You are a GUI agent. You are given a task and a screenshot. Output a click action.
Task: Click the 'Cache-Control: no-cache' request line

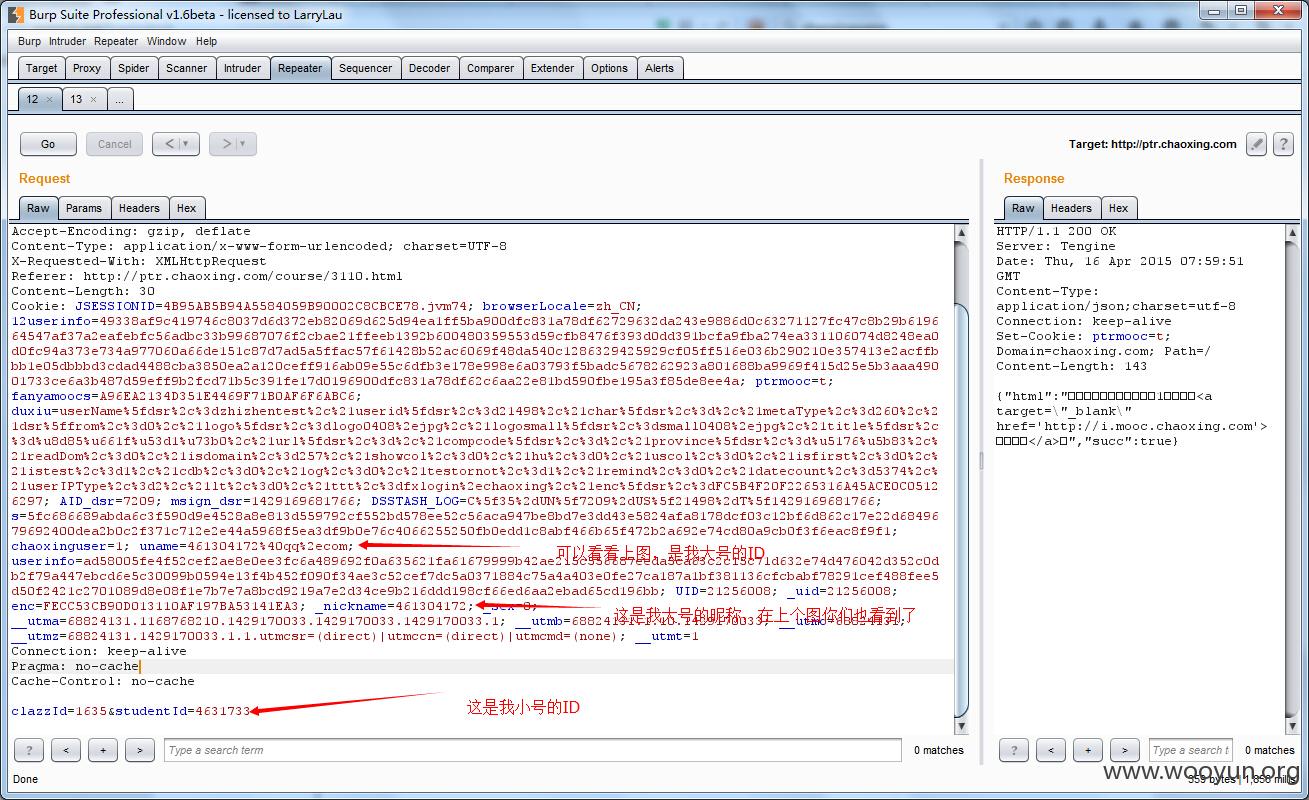pos(103,681)
